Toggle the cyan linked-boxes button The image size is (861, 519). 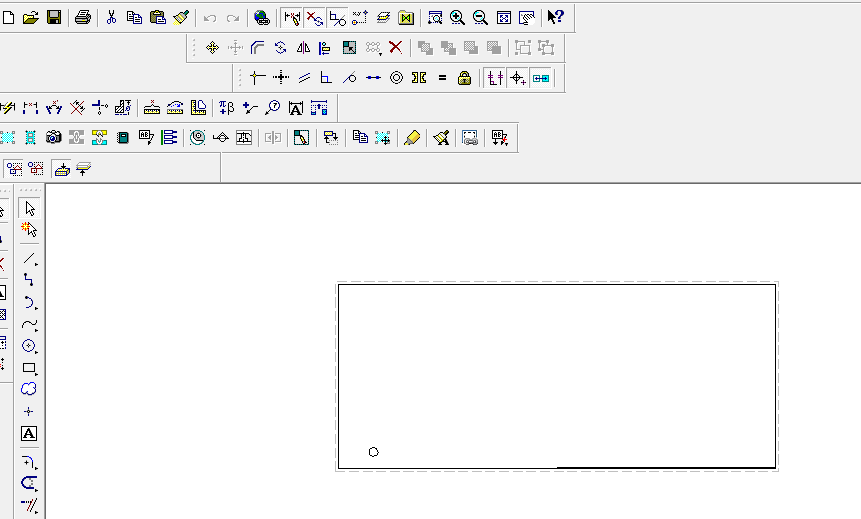point(541,78)
